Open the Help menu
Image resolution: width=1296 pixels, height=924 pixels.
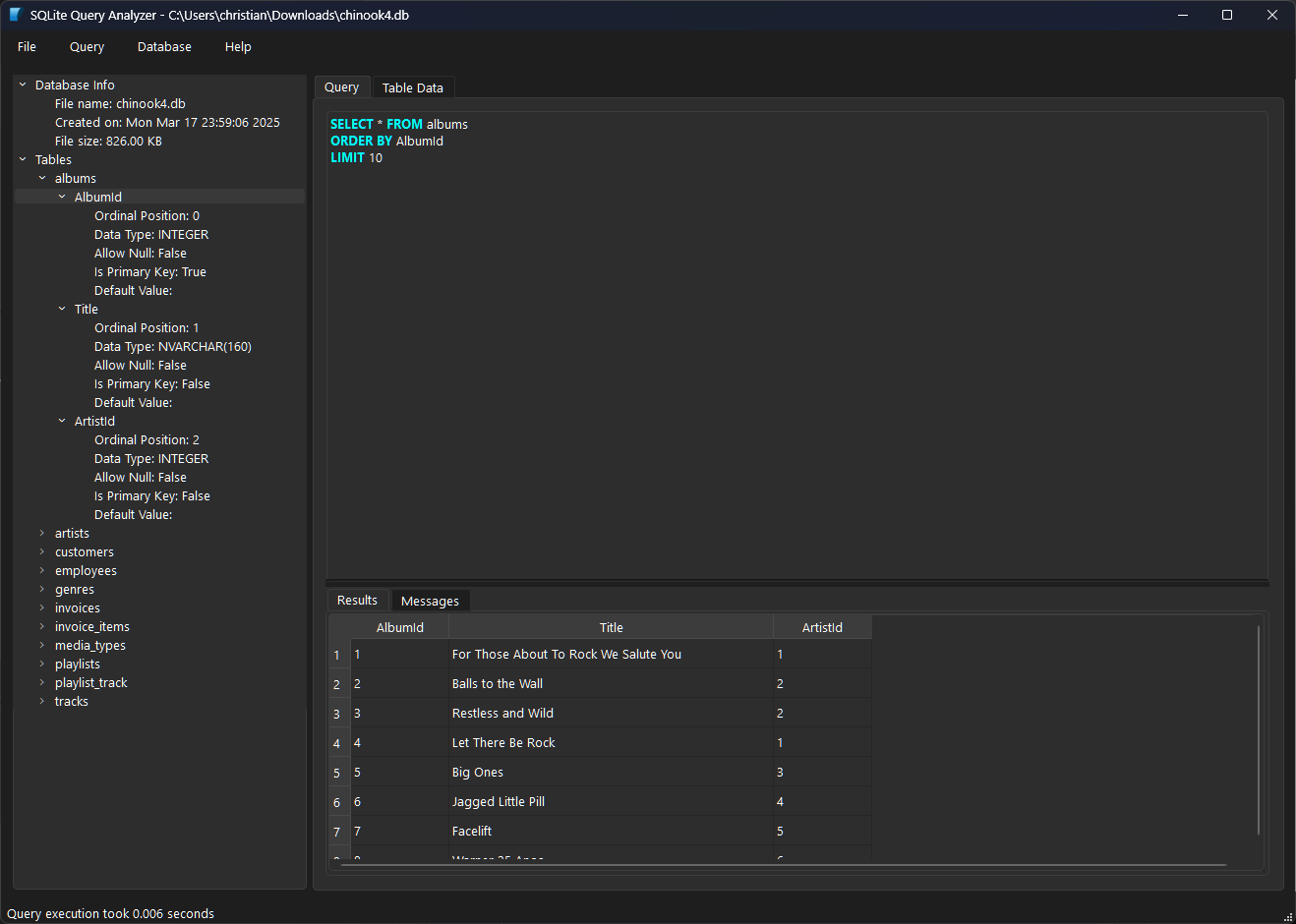(x=237, y=46)
